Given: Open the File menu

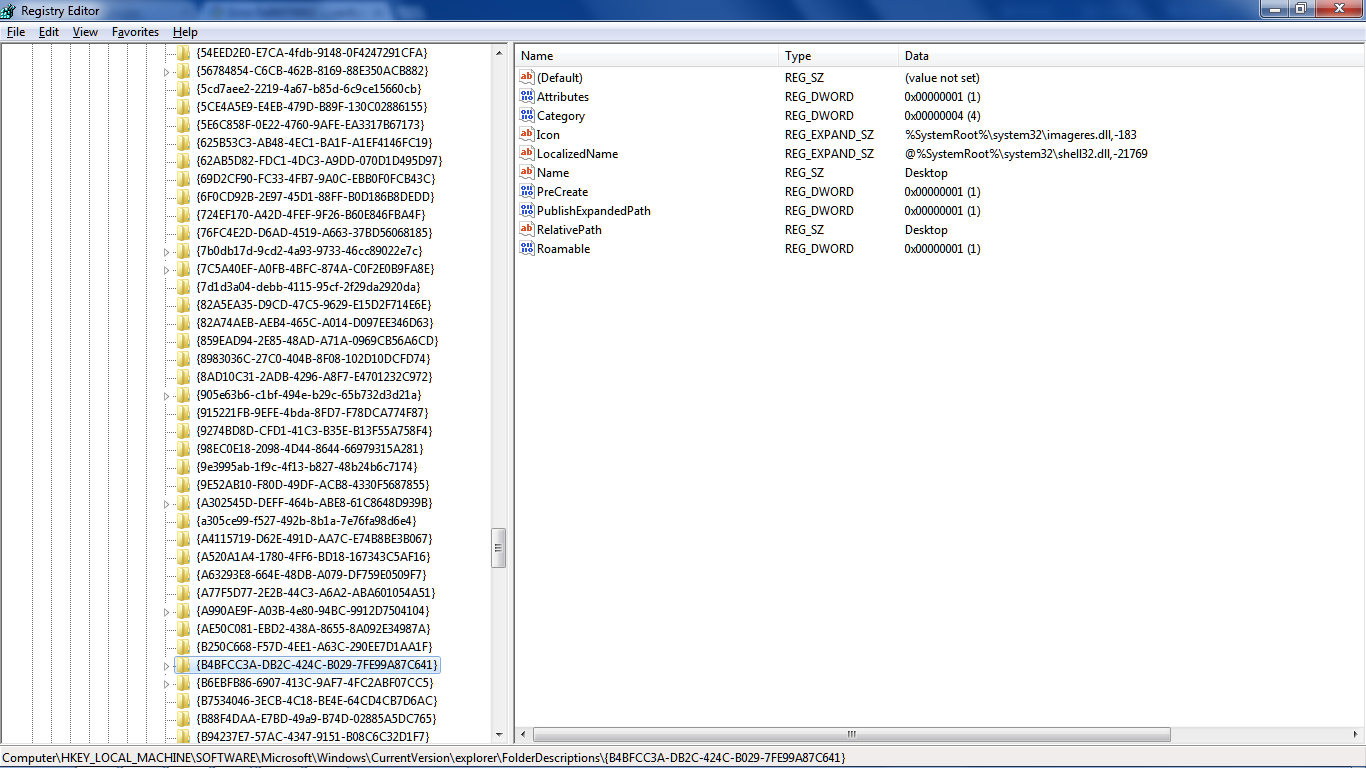Looking at the screenshot, I should click(x=15, y=32).
